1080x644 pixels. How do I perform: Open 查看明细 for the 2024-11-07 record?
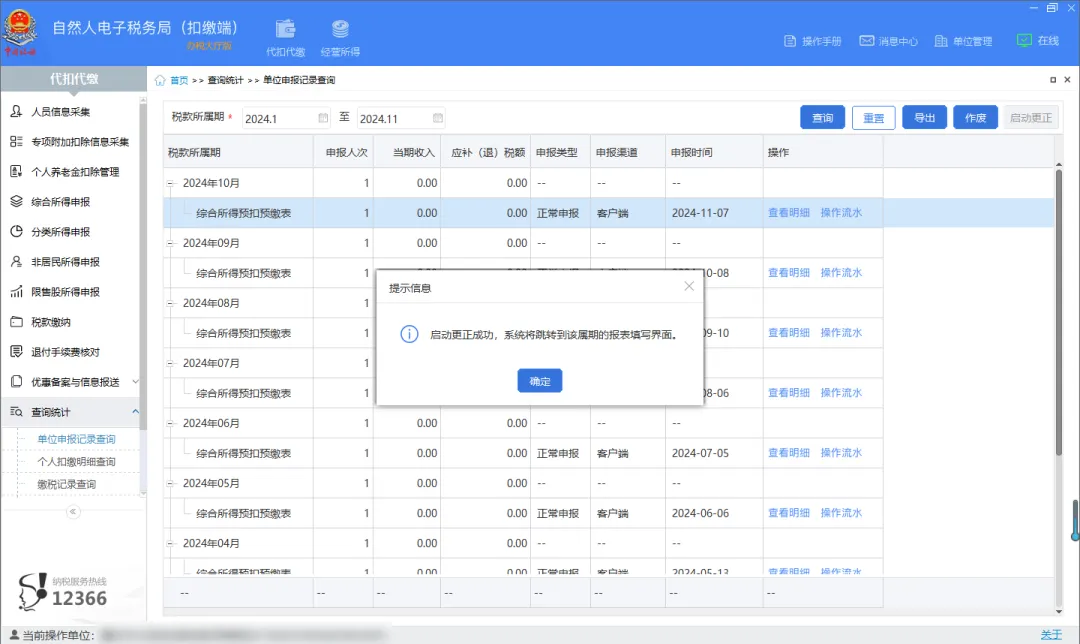pos(789,212)
